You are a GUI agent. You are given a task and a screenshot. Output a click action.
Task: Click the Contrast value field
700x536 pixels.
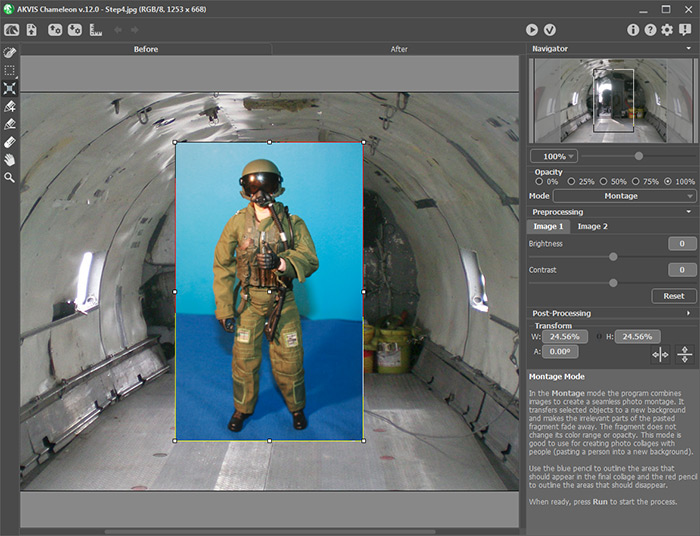[682, 270]
